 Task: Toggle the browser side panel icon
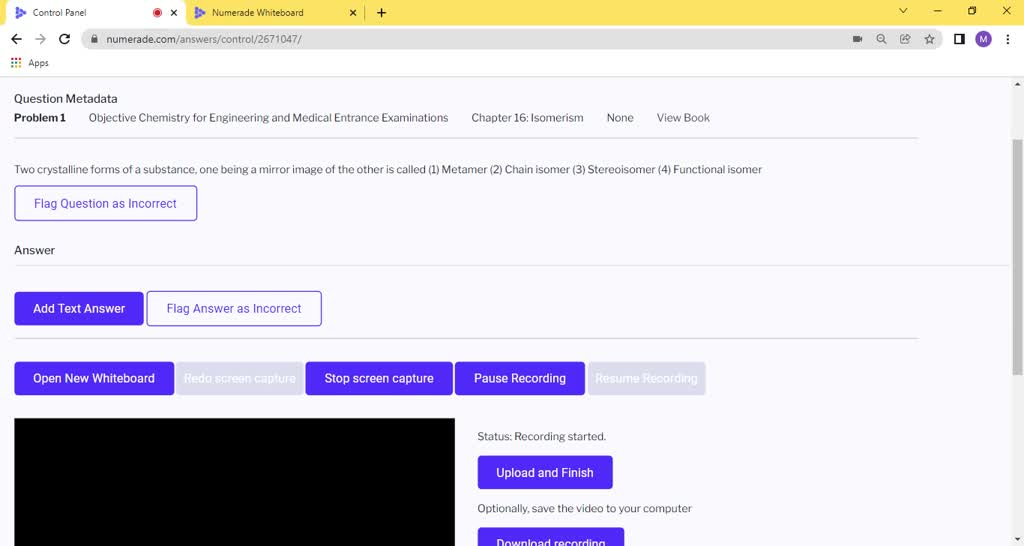(959, 39)
